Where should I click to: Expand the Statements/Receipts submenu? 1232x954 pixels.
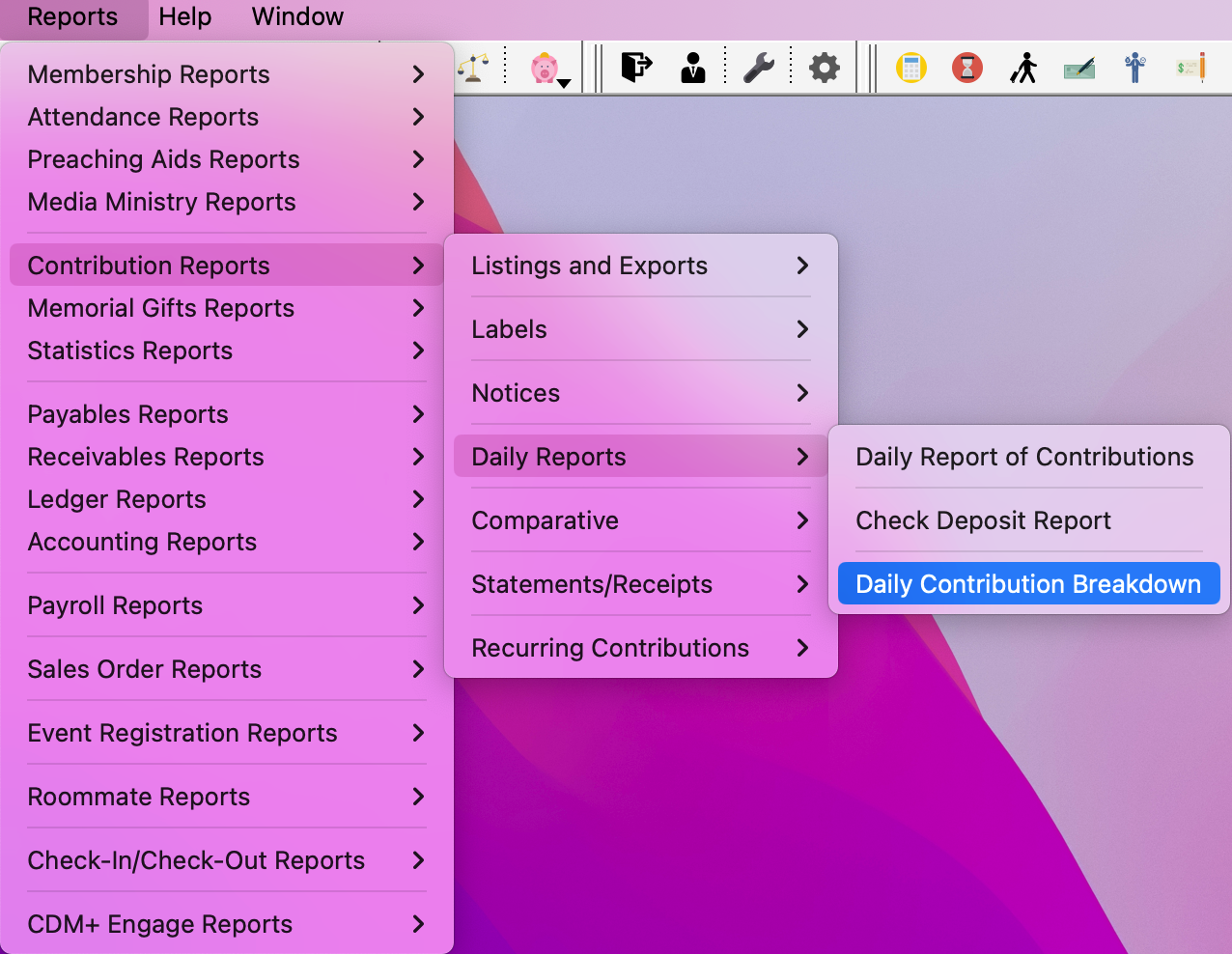click(591, 584)
